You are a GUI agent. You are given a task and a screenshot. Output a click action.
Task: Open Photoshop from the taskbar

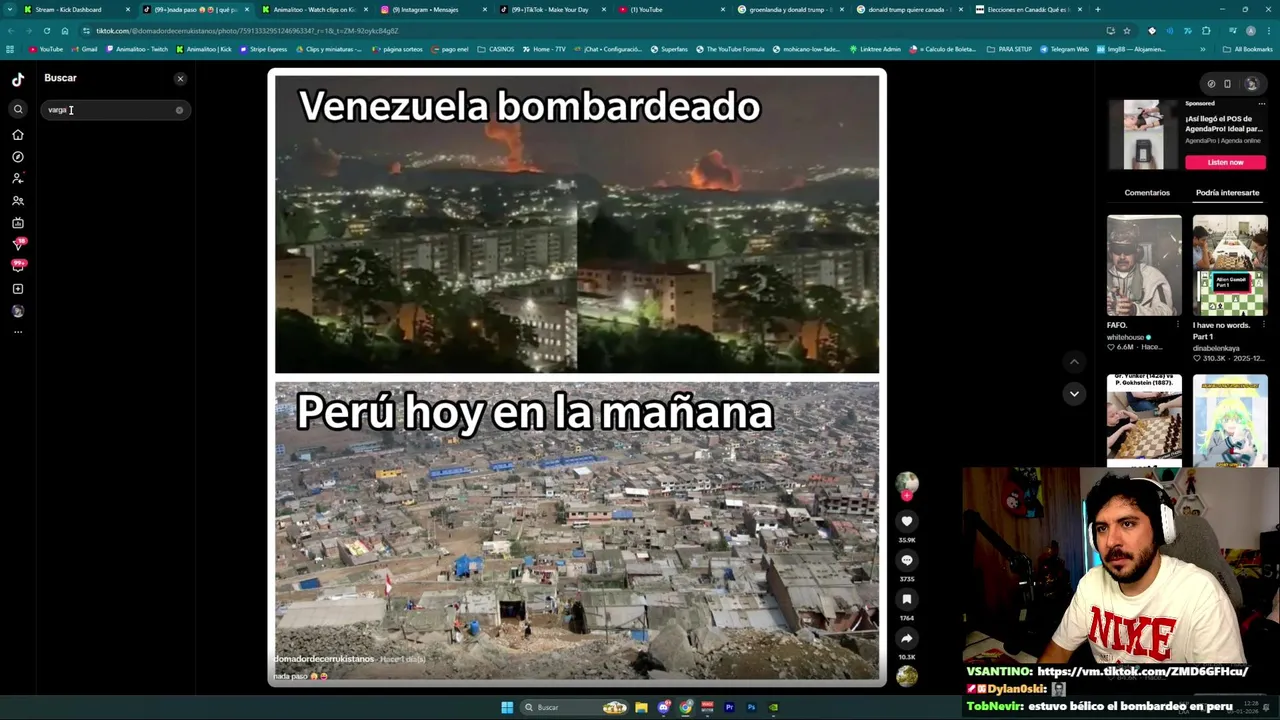point(751,707)
